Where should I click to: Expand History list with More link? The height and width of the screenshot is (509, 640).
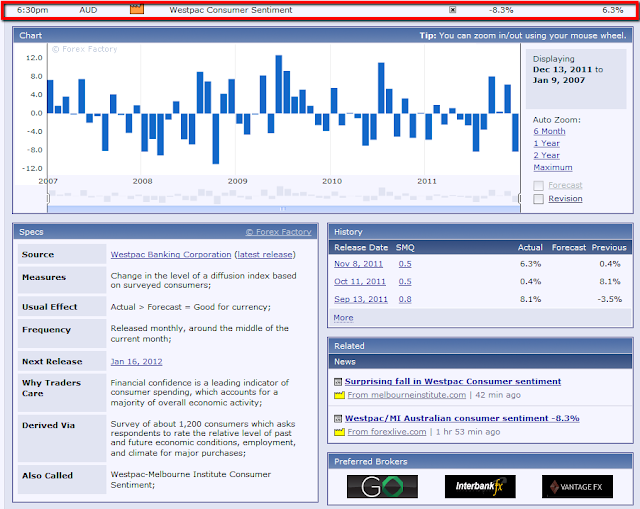coord(343,318)
